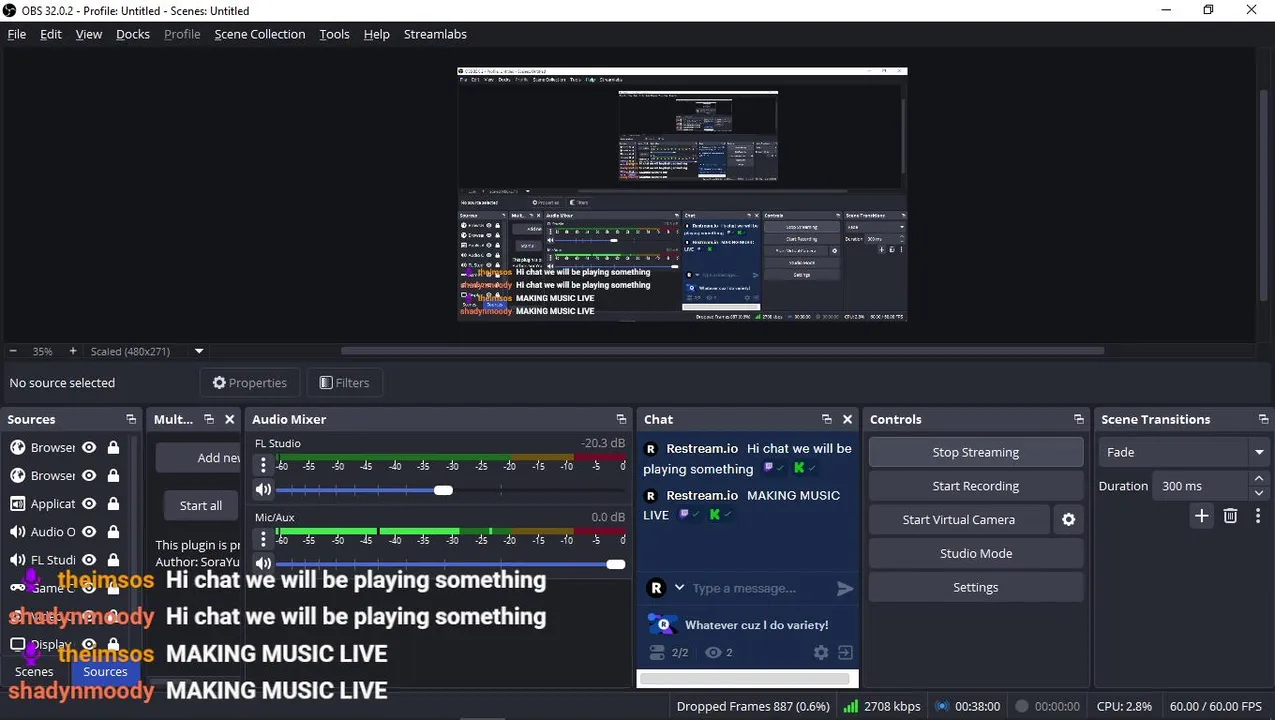This screenshot has height=720, width=1275.
Task: Click Start all in Multi-output dock
Action: pos(201,505)
